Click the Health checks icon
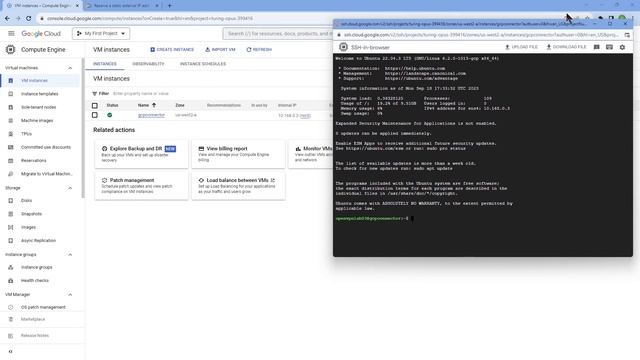640x360 pixels. (11, 281)
